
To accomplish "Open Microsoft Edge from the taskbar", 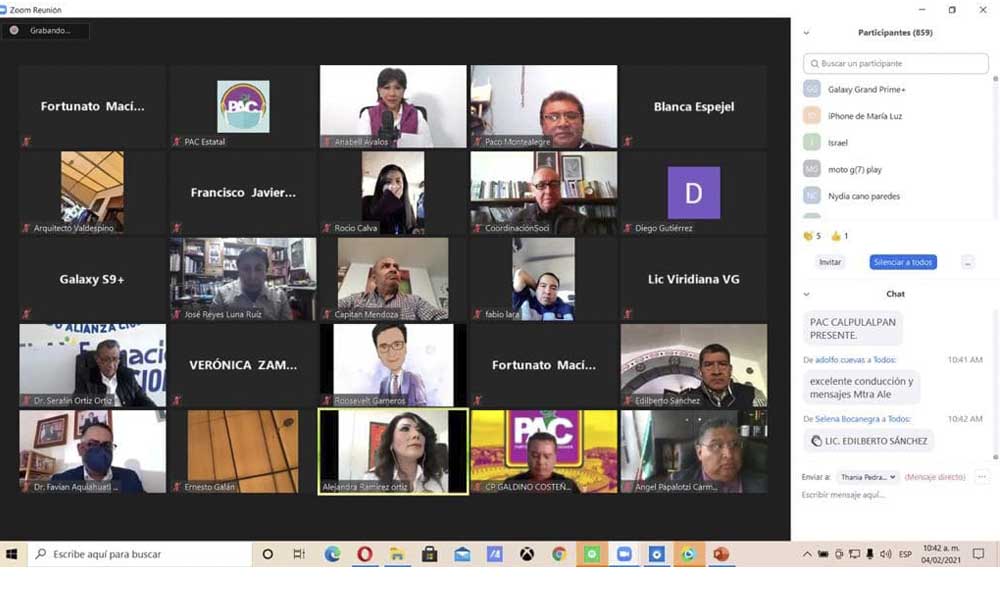I will point(332,554).
